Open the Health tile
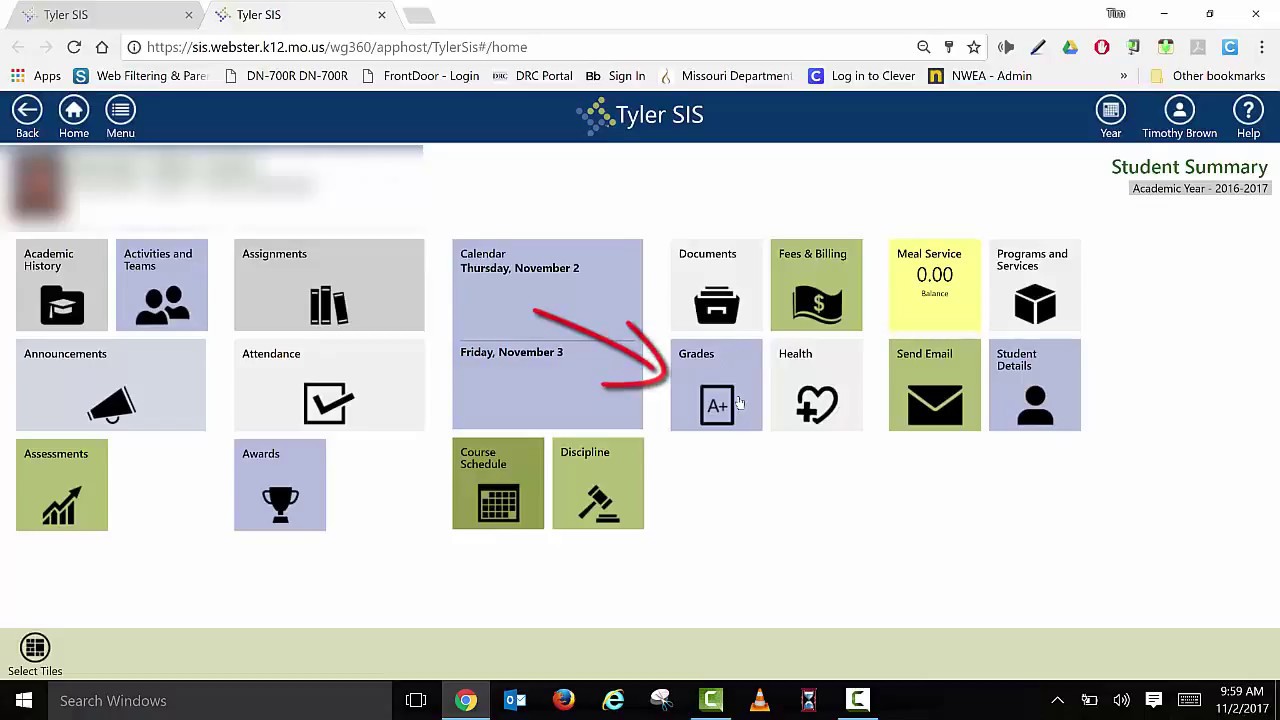The image size is (1280, 720). (x=816, y=385)
